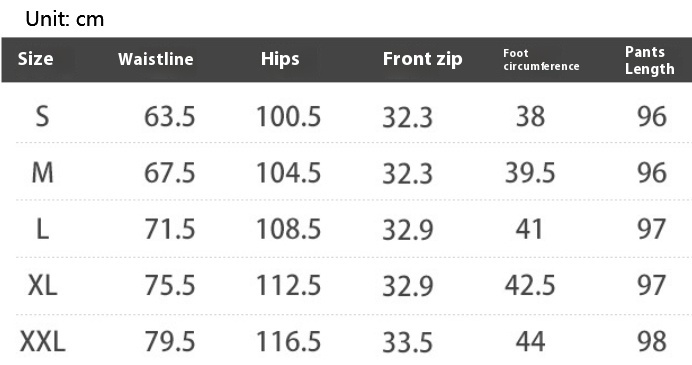Screen dimensions: 692x365
Task: Click the 42.5 foot circumference value
Action: click(x=530, y=285)
